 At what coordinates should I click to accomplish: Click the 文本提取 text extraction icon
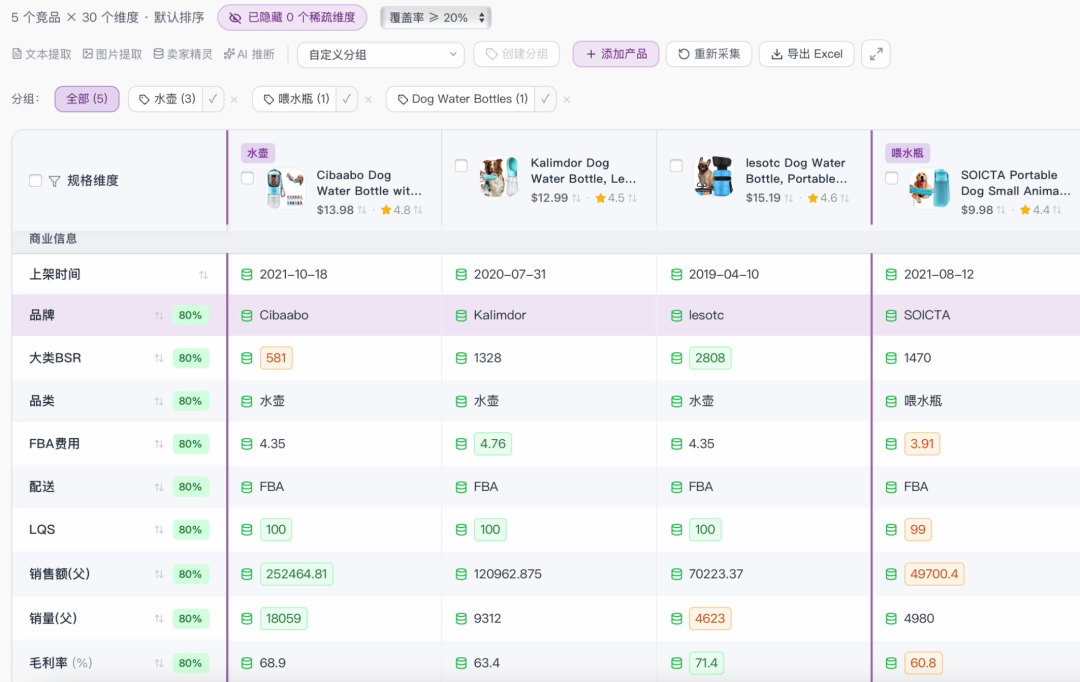tap(17, 54)
